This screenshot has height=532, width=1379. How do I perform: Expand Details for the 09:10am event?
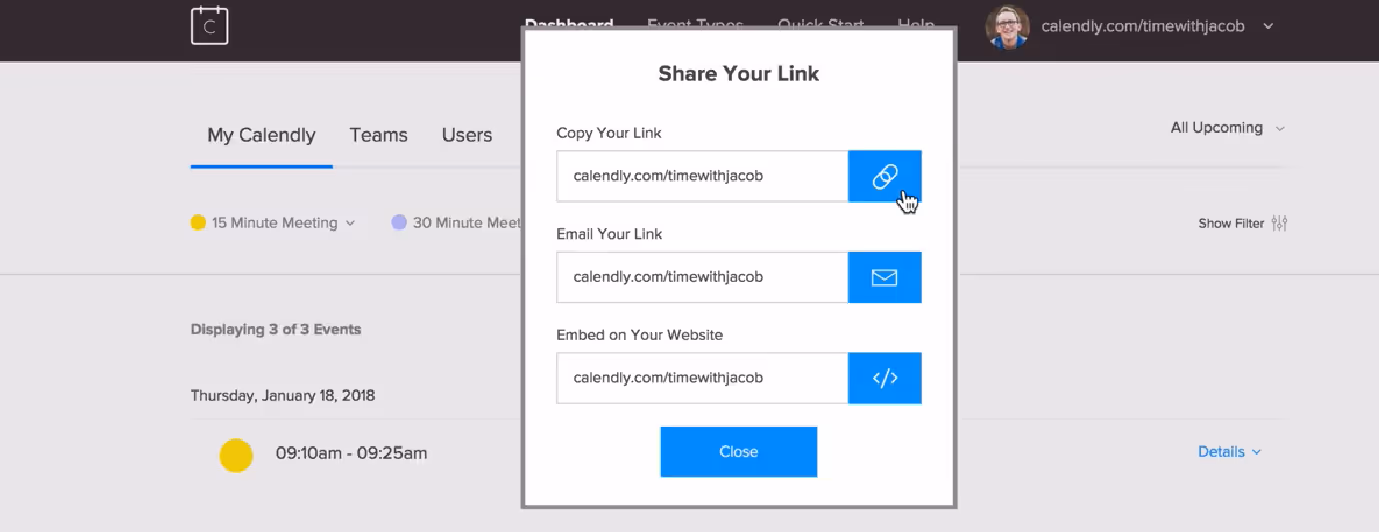point(1229,452)
